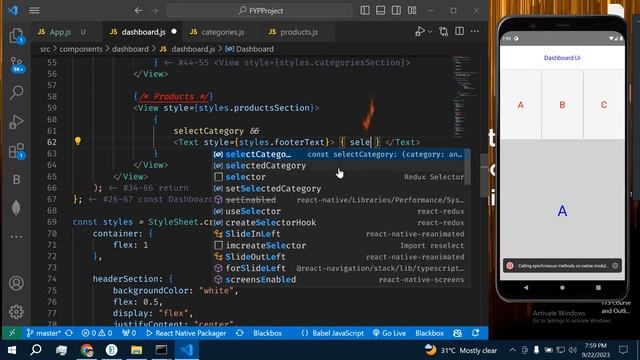The image size is (640, 360).
Task: Open the MongoDB leaf sidebar view
Action: point(16,208)
